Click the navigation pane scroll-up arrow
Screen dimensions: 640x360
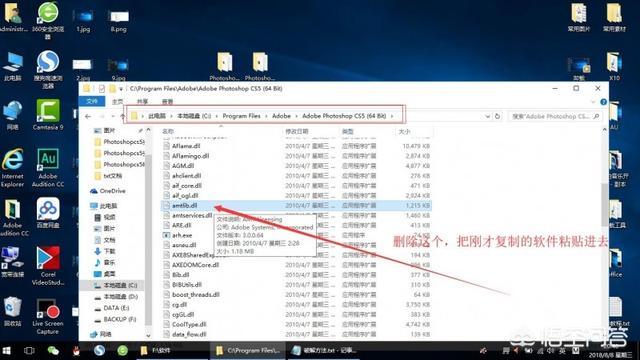(x=148, y=130)
